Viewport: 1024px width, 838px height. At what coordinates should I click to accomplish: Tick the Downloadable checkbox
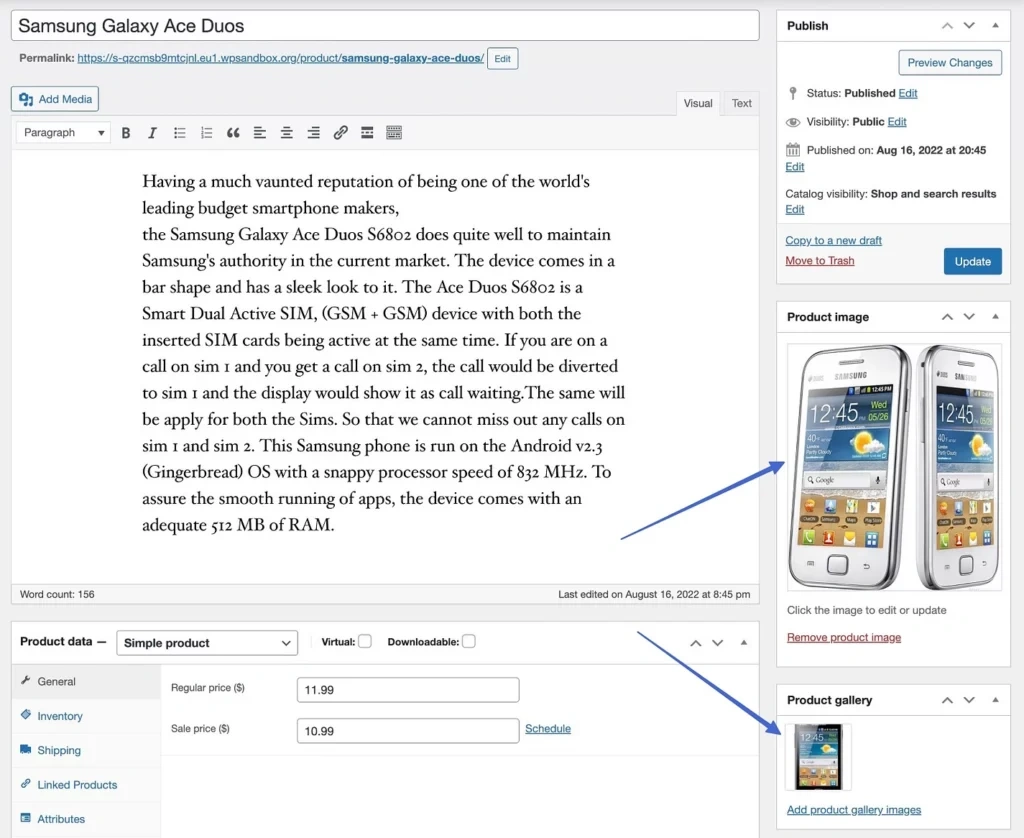pyautogui.click(x=468, y=641)
